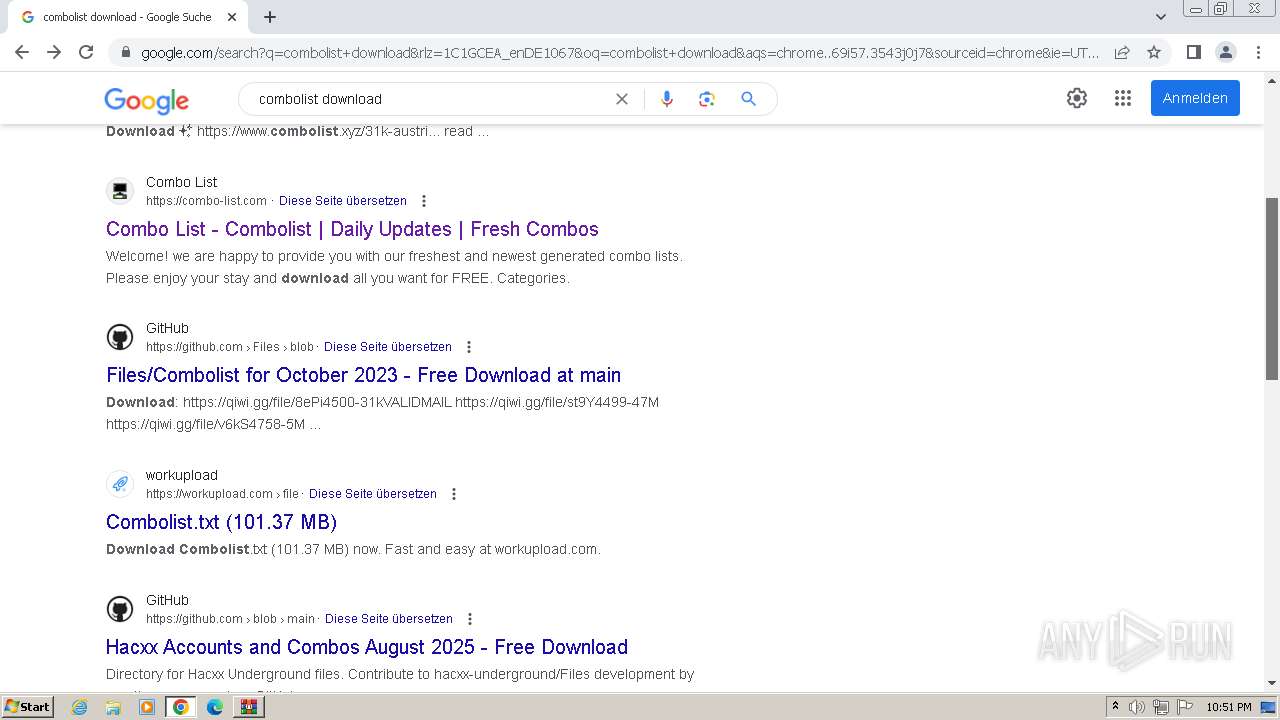
Task: Translate workupload result page
Action: tap(373, 494)
